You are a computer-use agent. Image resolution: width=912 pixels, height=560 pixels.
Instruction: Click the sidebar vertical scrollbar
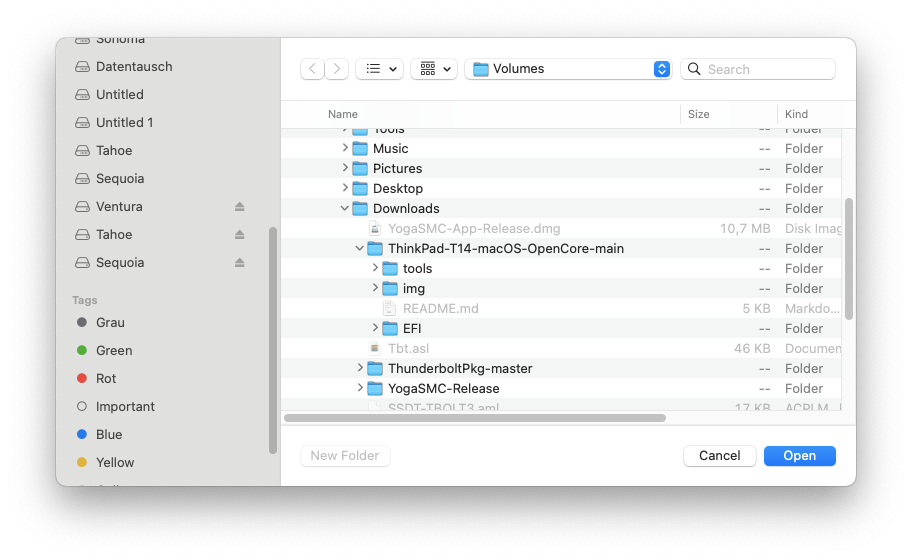point(273,340)
